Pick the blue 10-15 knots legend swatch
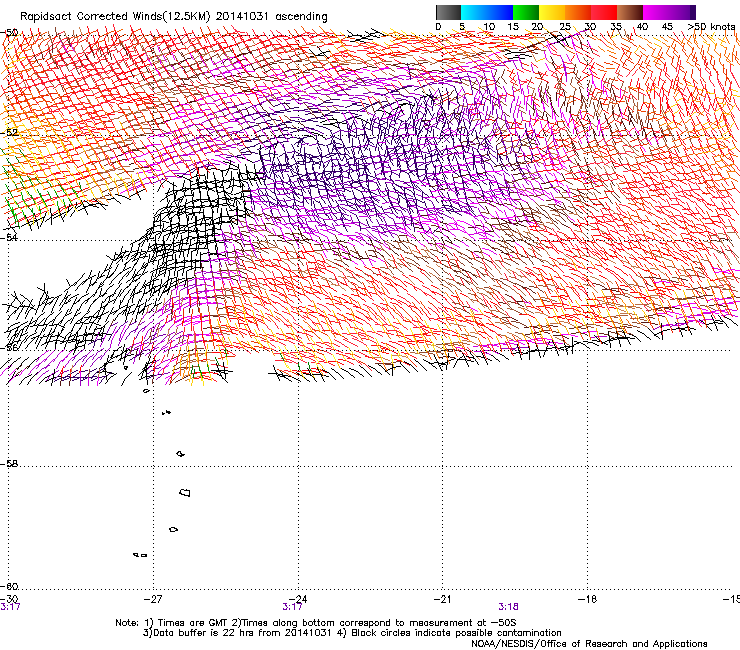740x650 pixels. (500, 12)
